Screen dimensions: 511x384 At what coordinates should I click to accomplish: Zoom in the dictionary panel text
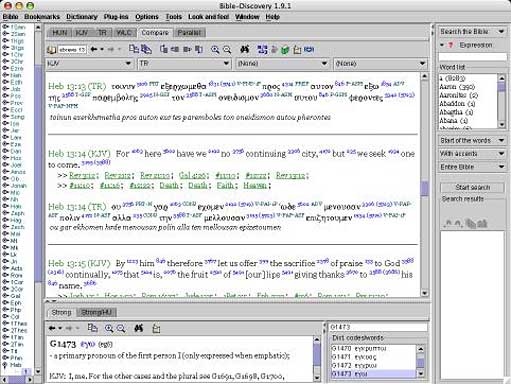pos(109,328)
